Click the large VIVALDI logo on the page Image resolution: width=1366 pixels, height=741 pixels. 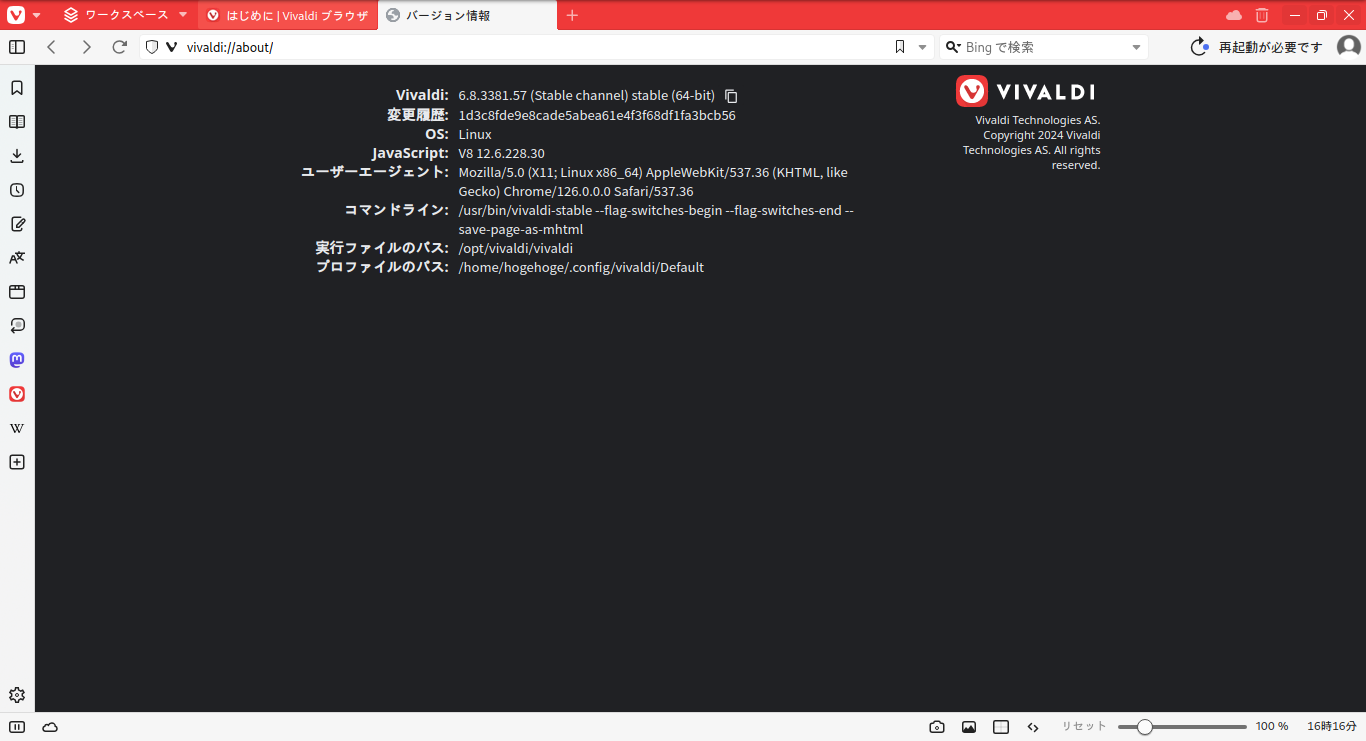tap(1025, 91)
